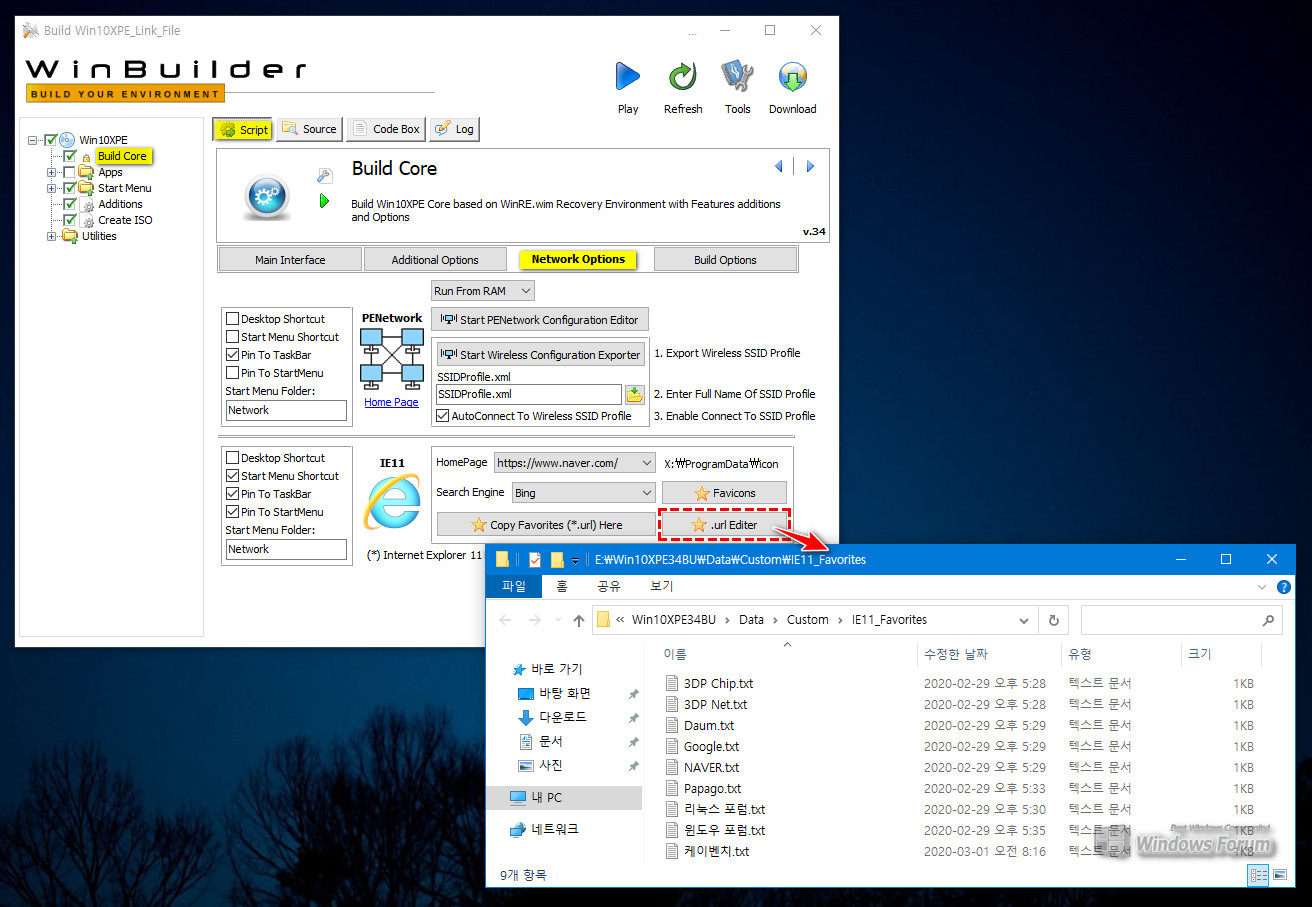Image resolution: width=1312 pixels, height=907 pixels.
Task: Expand the Utilities tree node
Action: click(x=51, y=236)
